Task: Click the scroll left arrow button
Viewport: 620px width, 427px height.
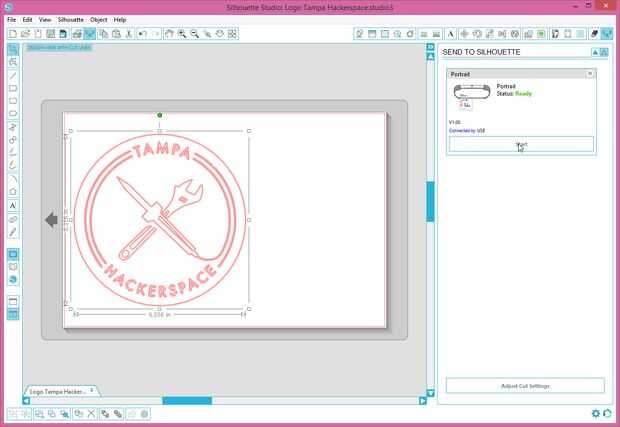Action: (26, 401)
